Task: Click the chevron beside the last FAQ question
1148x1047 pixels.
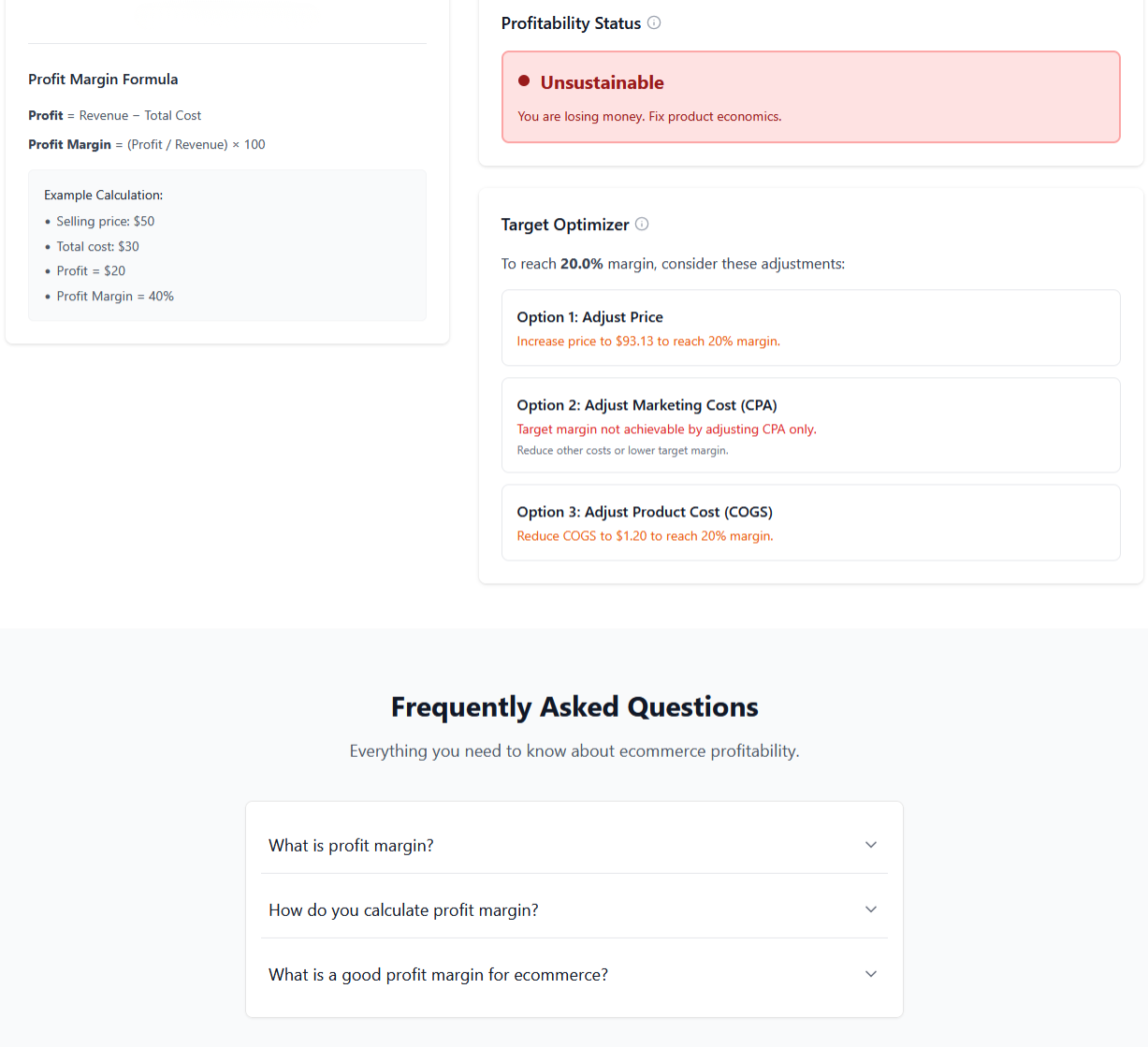Action: pos(871,973)
